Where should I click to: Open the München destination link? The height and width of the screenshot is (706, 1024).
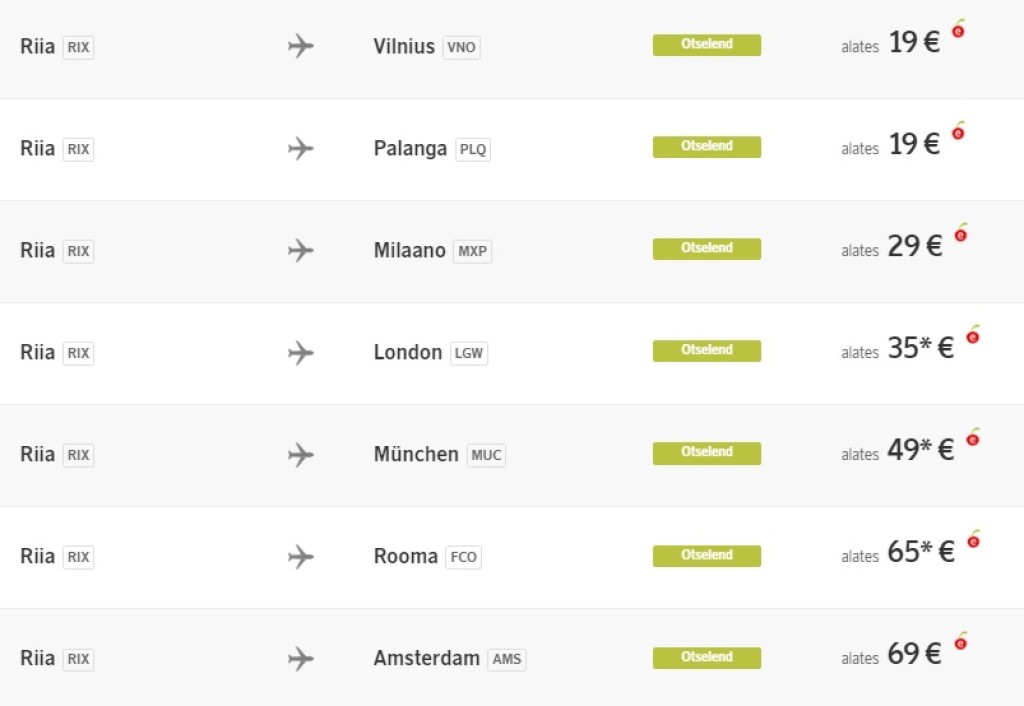click(416, 455)
